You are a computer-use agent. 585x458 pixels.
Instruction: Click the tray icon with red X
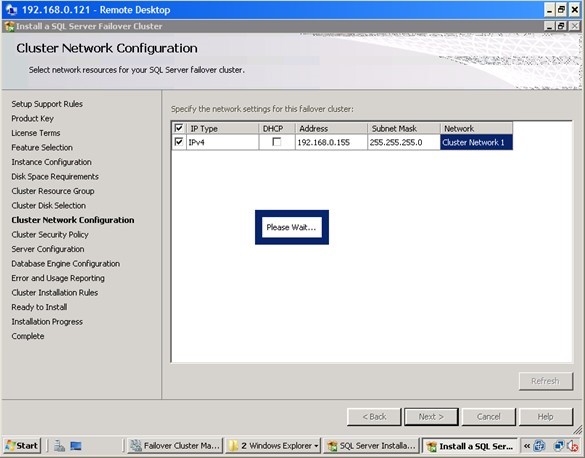coord(572,446)
